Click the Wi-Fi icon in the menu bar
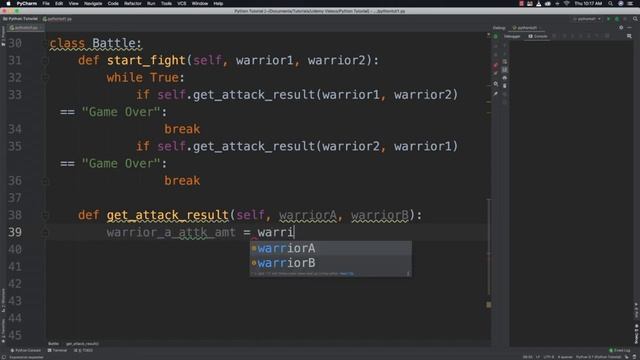 [567, 3]
